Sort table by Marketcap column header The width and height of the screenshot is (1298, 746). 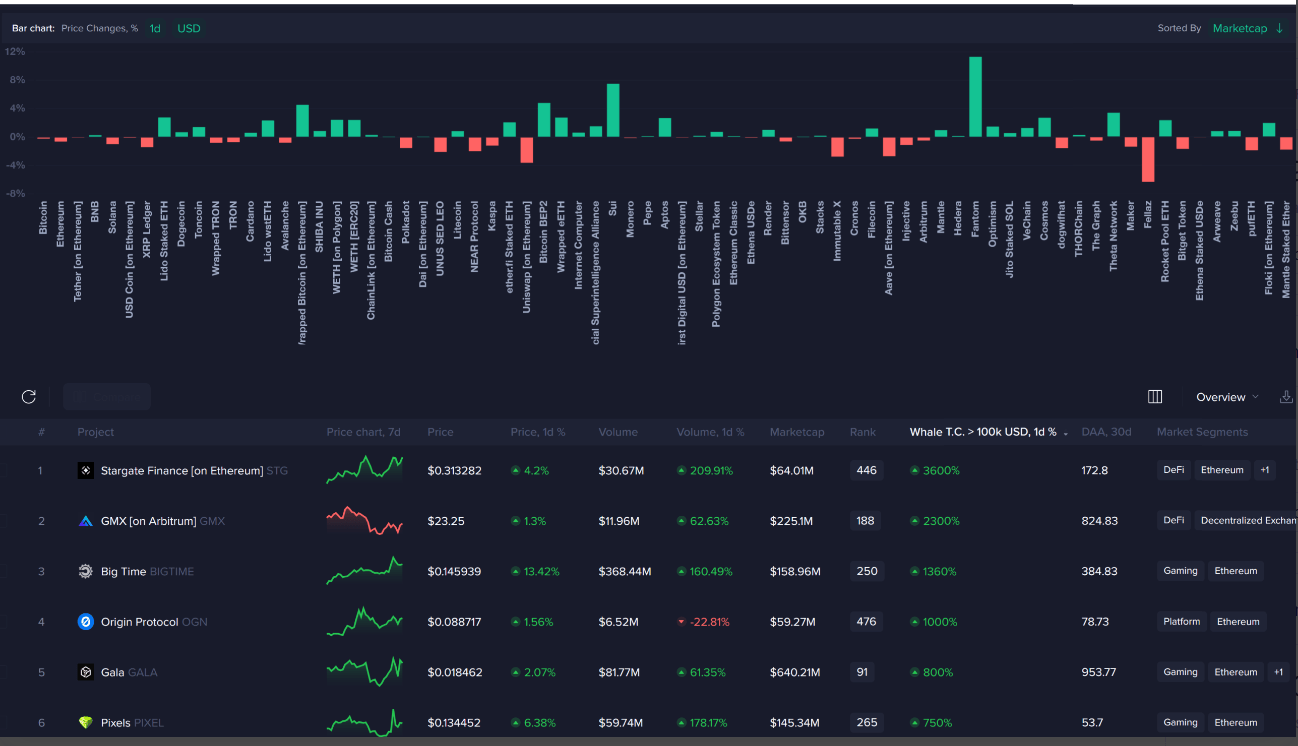pos(797,432)
